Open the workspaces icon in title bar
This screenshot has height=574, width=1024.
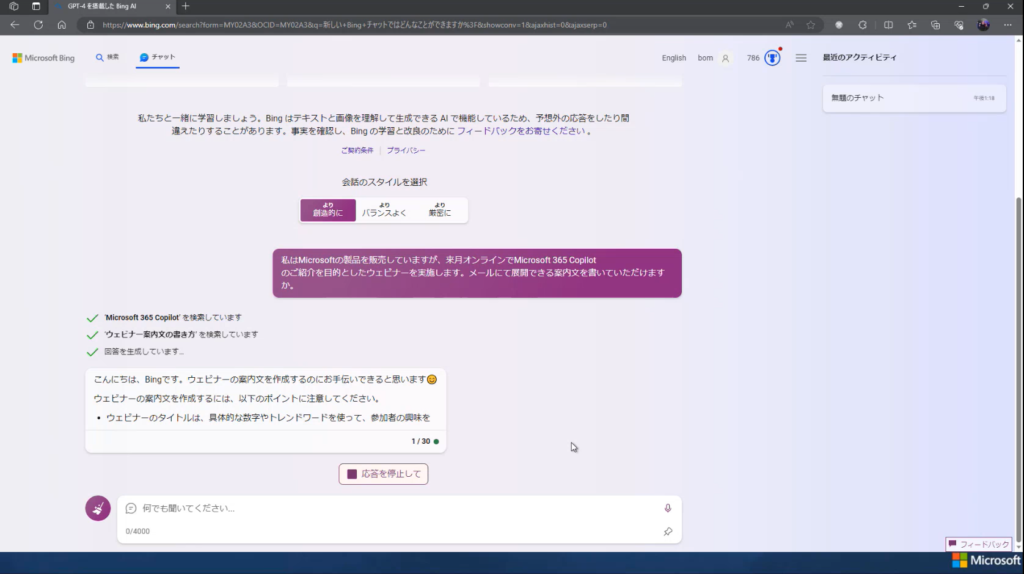[x=14, y=6]
